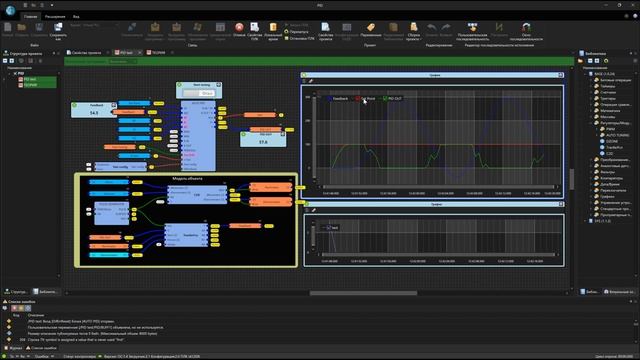Click the Save As ribbon icon
The image size is (640, 360).
58,27
